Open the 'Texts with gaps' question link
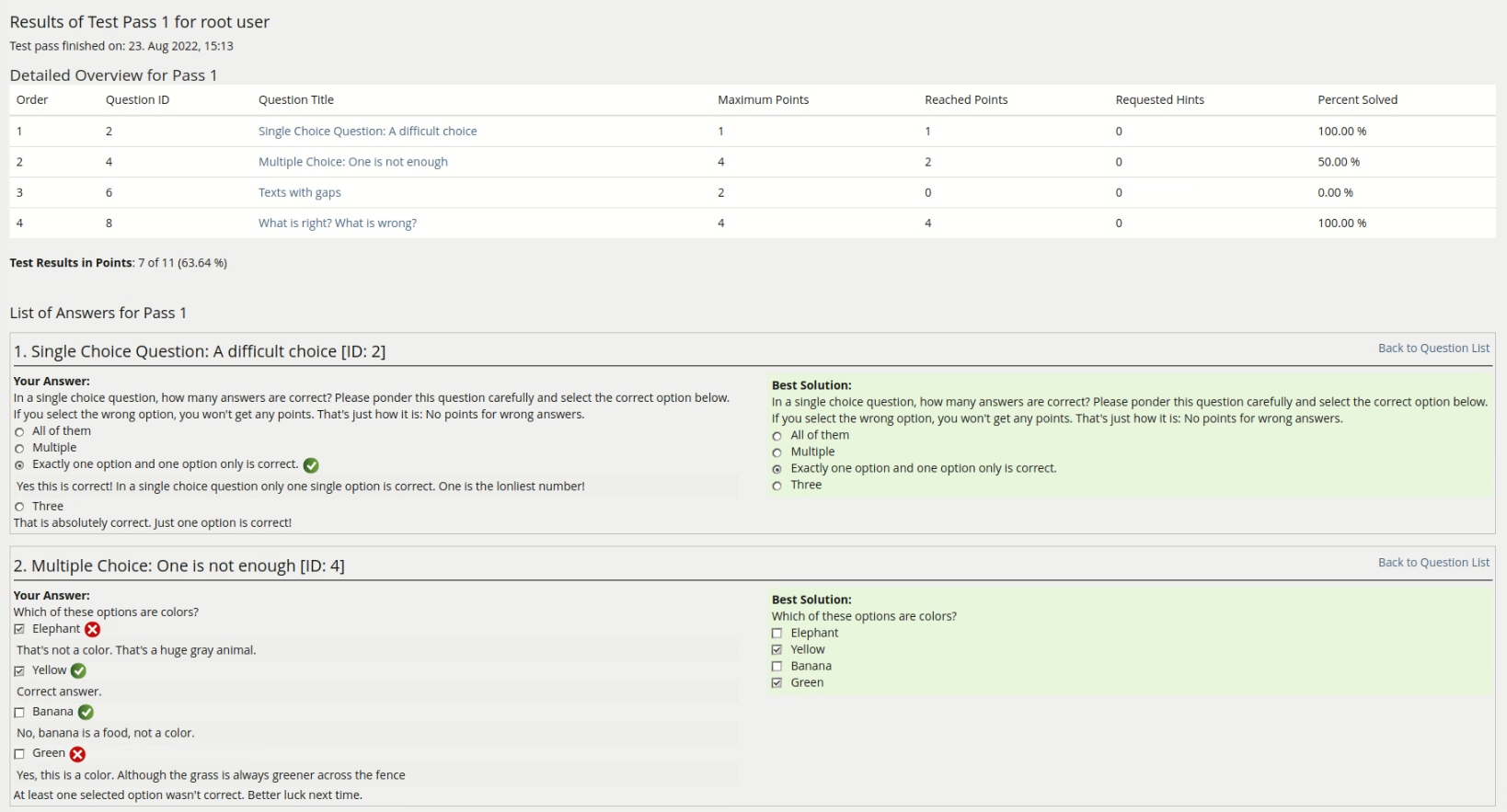 (299, 192)
